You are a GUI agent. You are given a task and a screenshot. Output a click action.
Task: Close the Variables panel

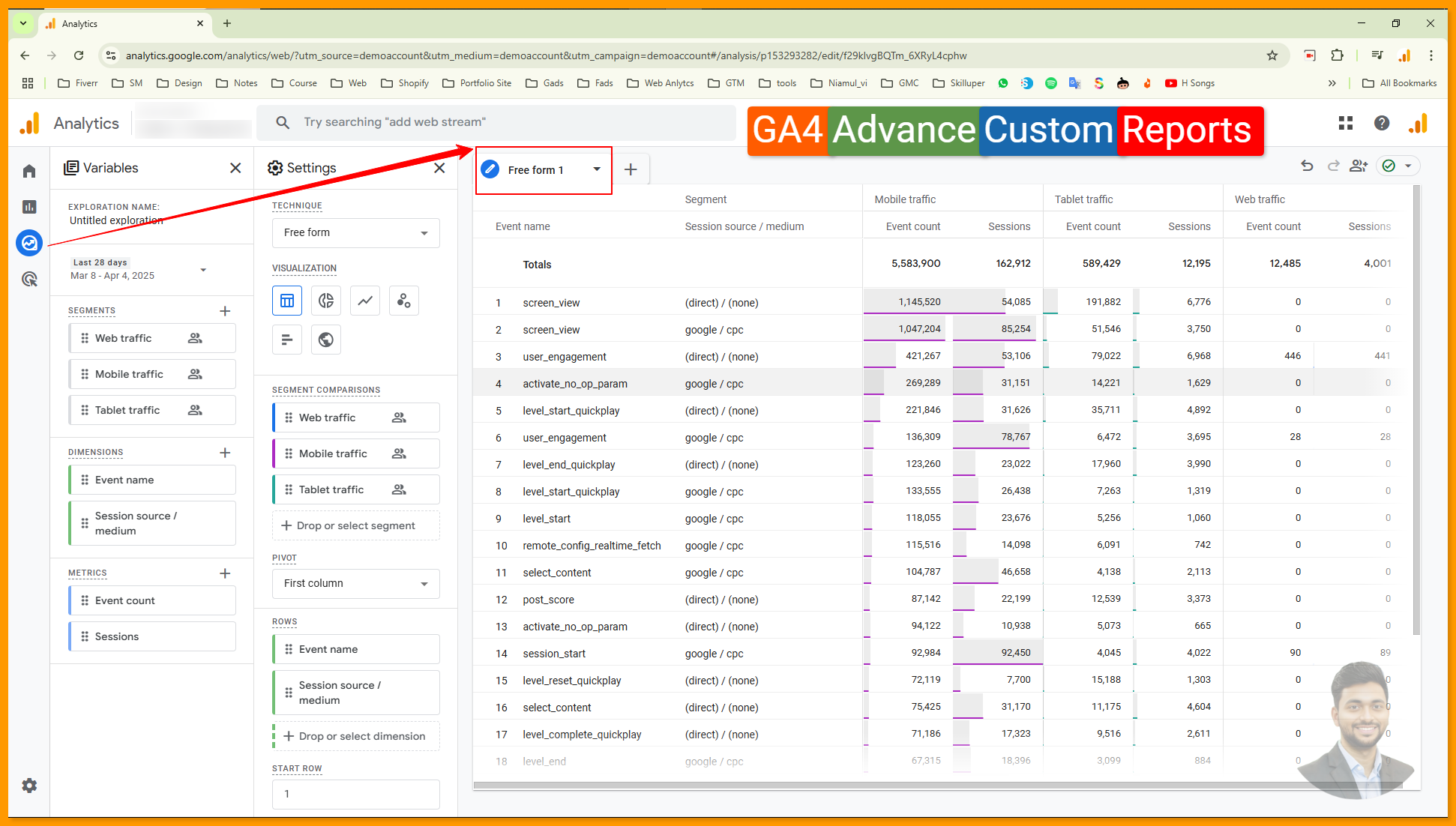click(235, 168)
